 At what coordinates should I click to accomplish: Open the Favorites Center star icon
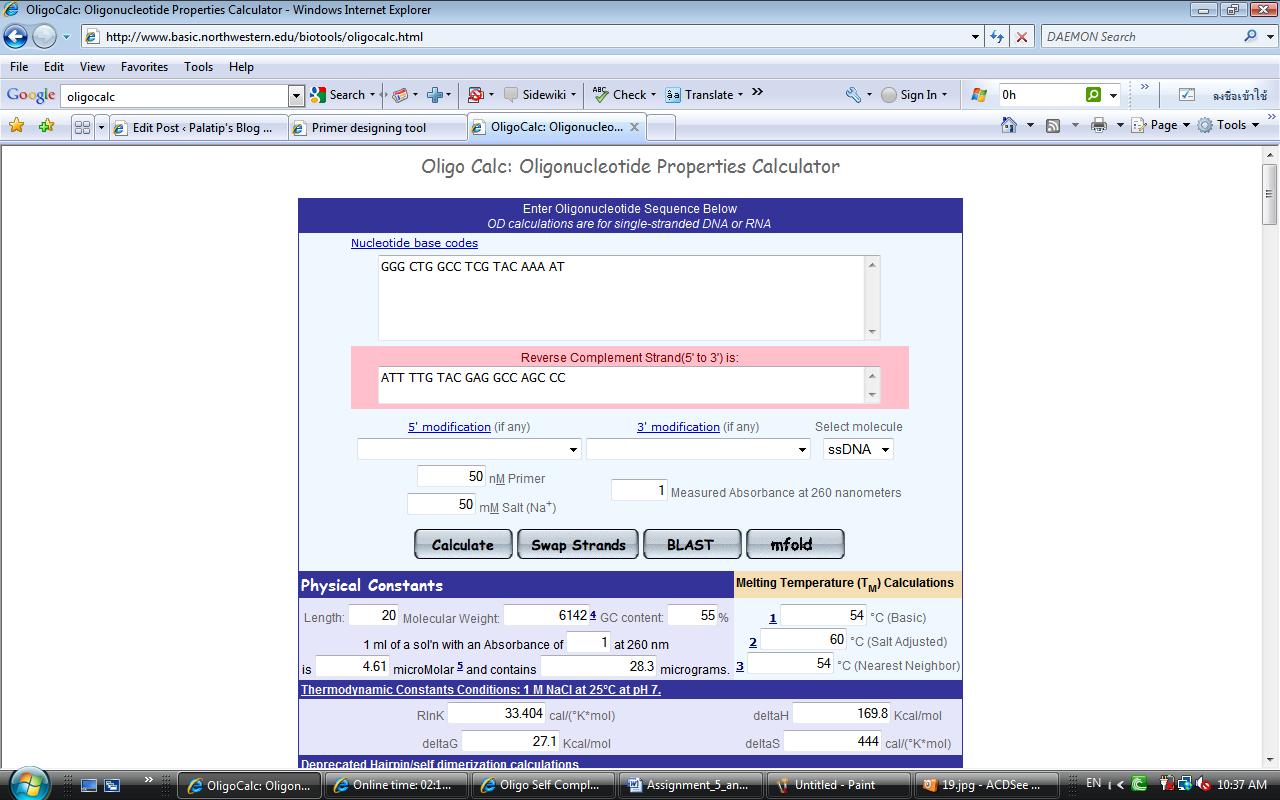[16, 126]
